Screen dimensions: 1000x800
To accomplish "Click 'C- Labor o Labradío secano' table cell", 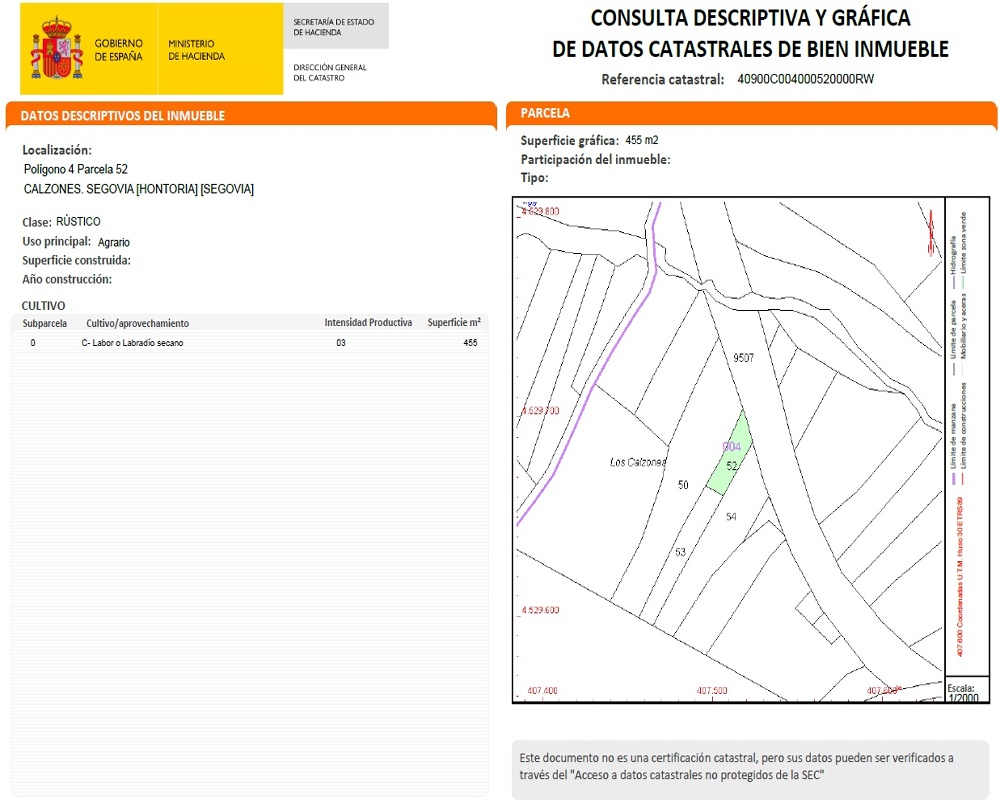I will (x=132, y=343).
